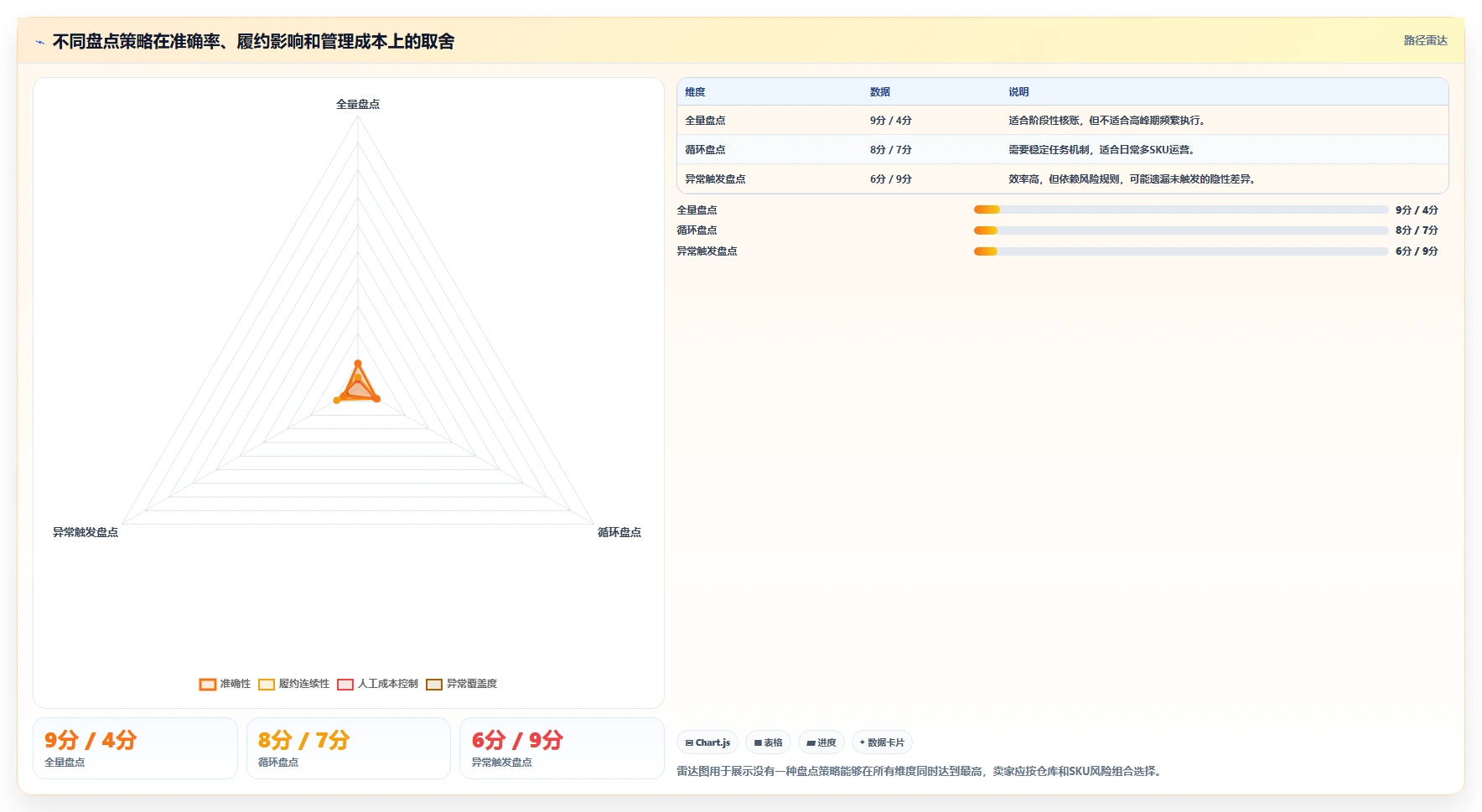The width and height of the screenshot is (1482, 812).
Task: Click the description starting 效率高
Action: pos(1132,179)
